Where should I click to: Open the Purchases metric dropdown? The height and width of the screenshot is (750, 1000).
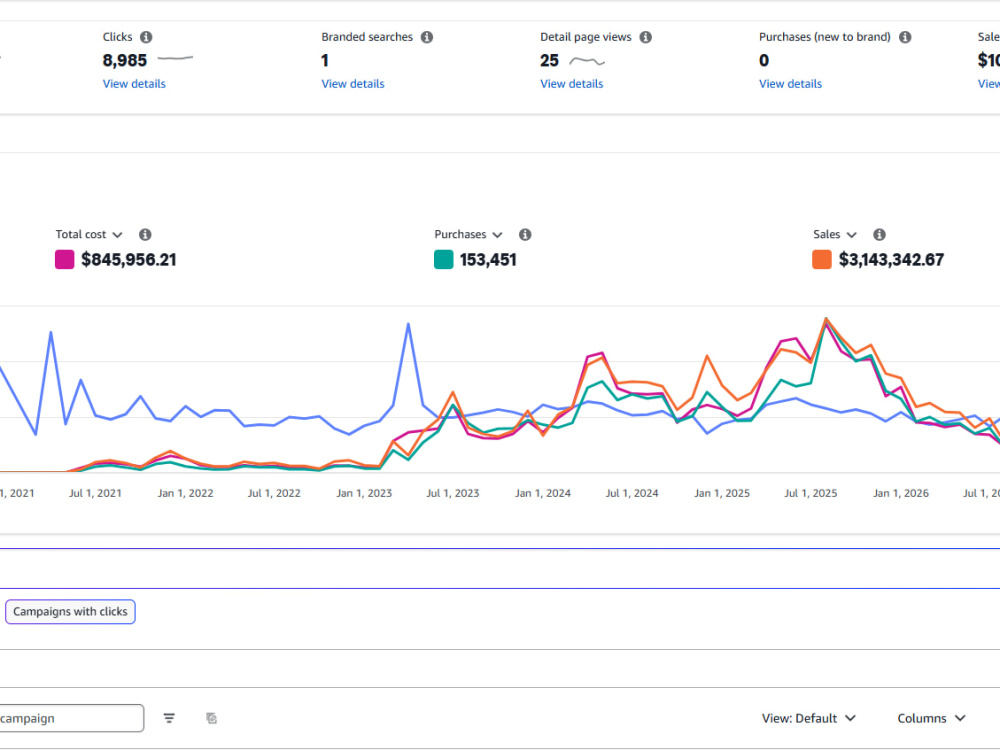468,235
